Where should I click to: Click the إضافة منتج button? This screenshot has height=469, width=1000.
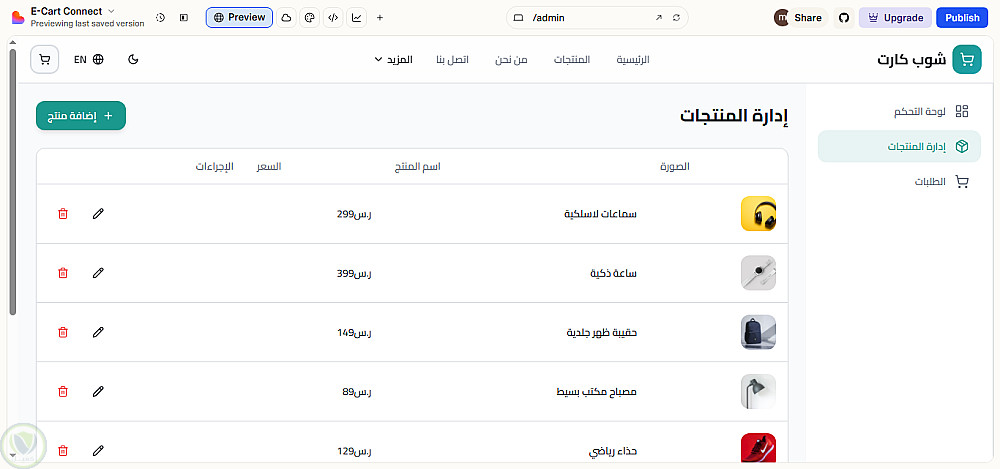click(81, 116)
